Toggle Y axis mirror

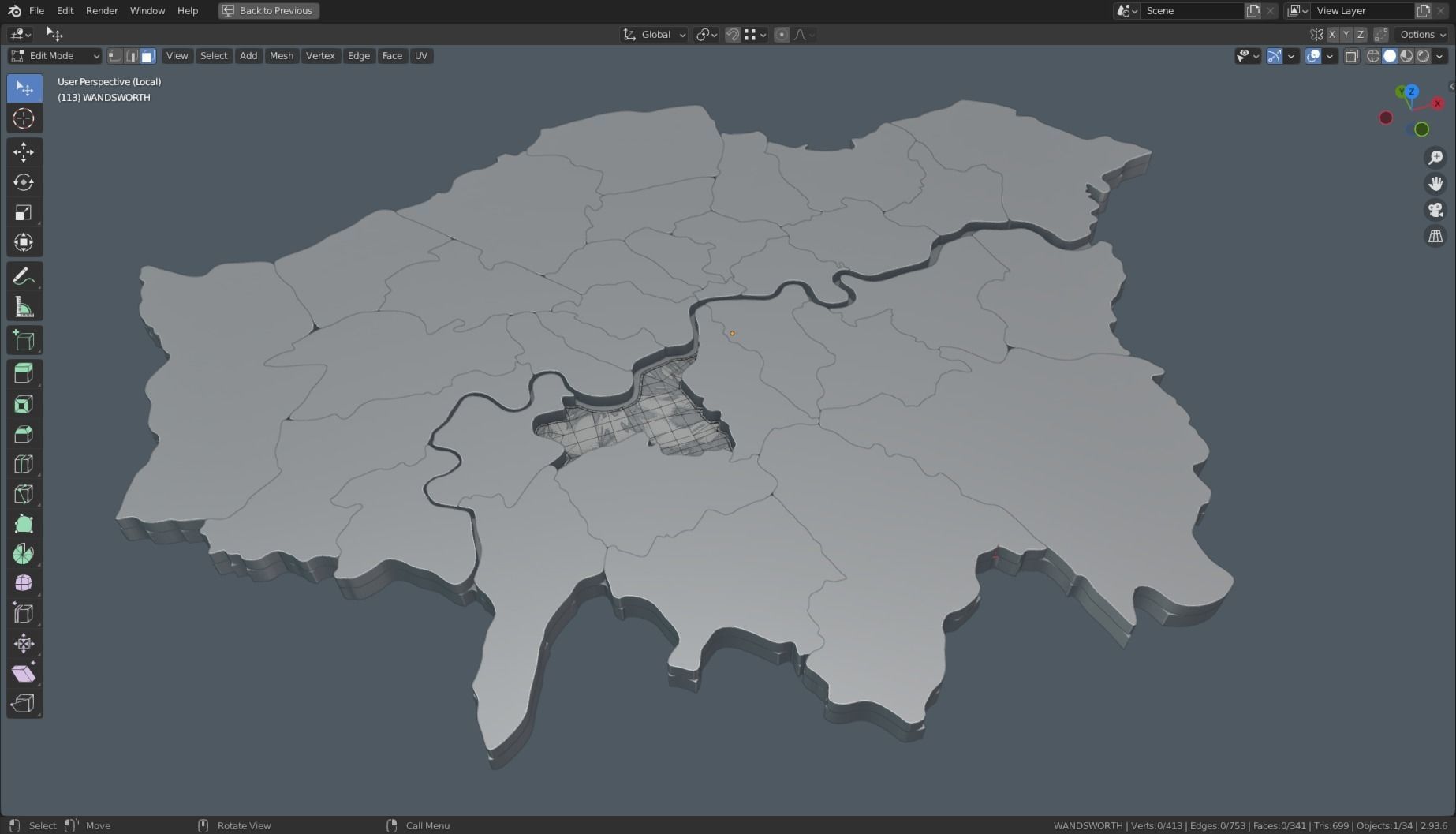1346,35
